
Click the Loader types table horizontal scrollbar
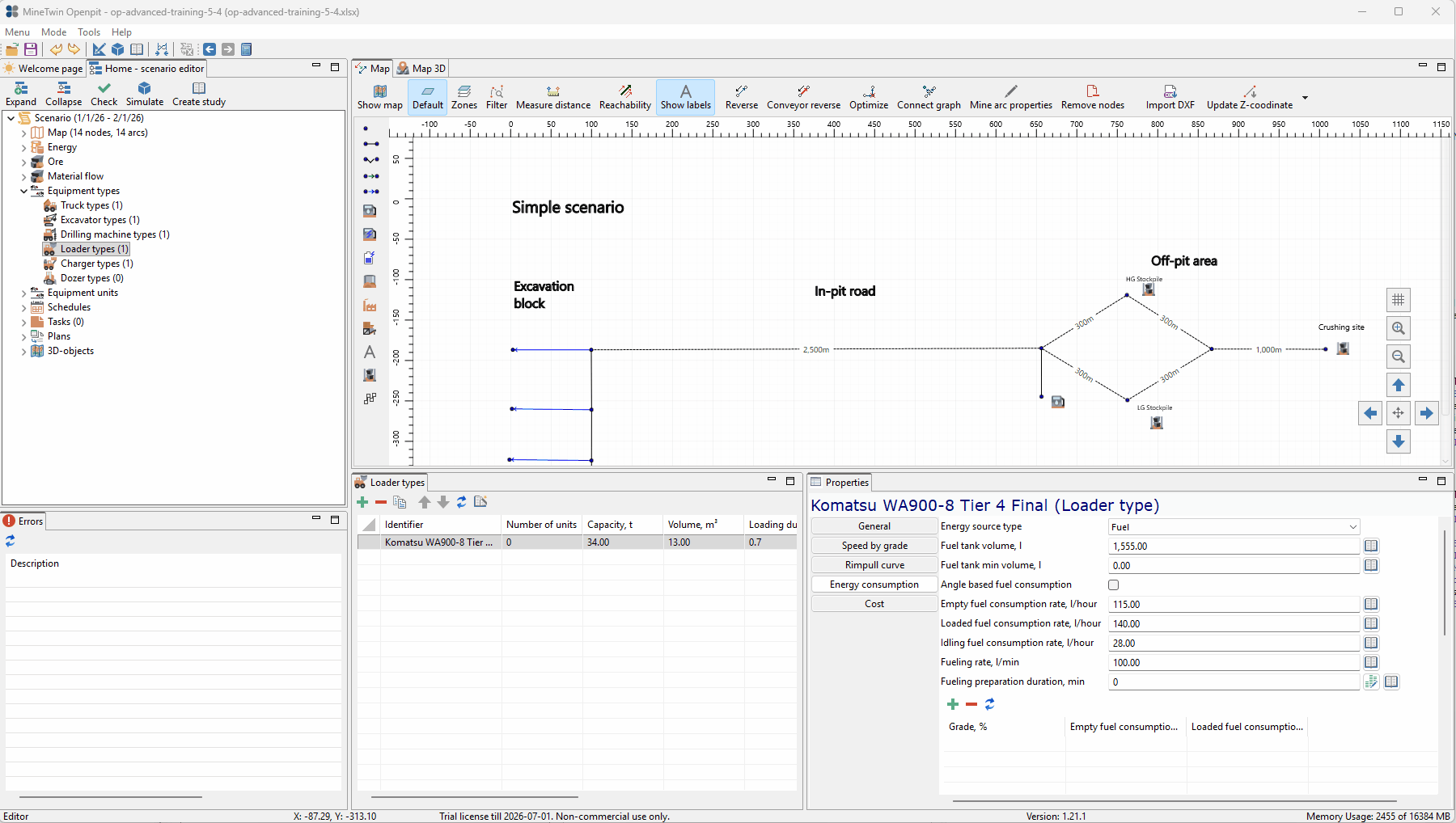point(475,797)
